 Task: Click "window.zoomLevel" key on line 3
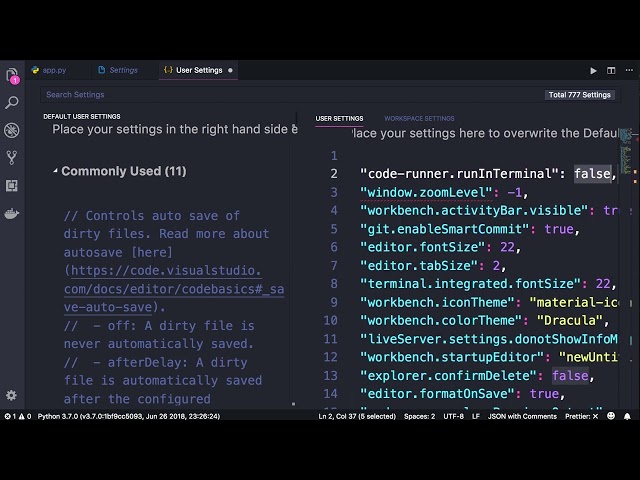[427, 192]
